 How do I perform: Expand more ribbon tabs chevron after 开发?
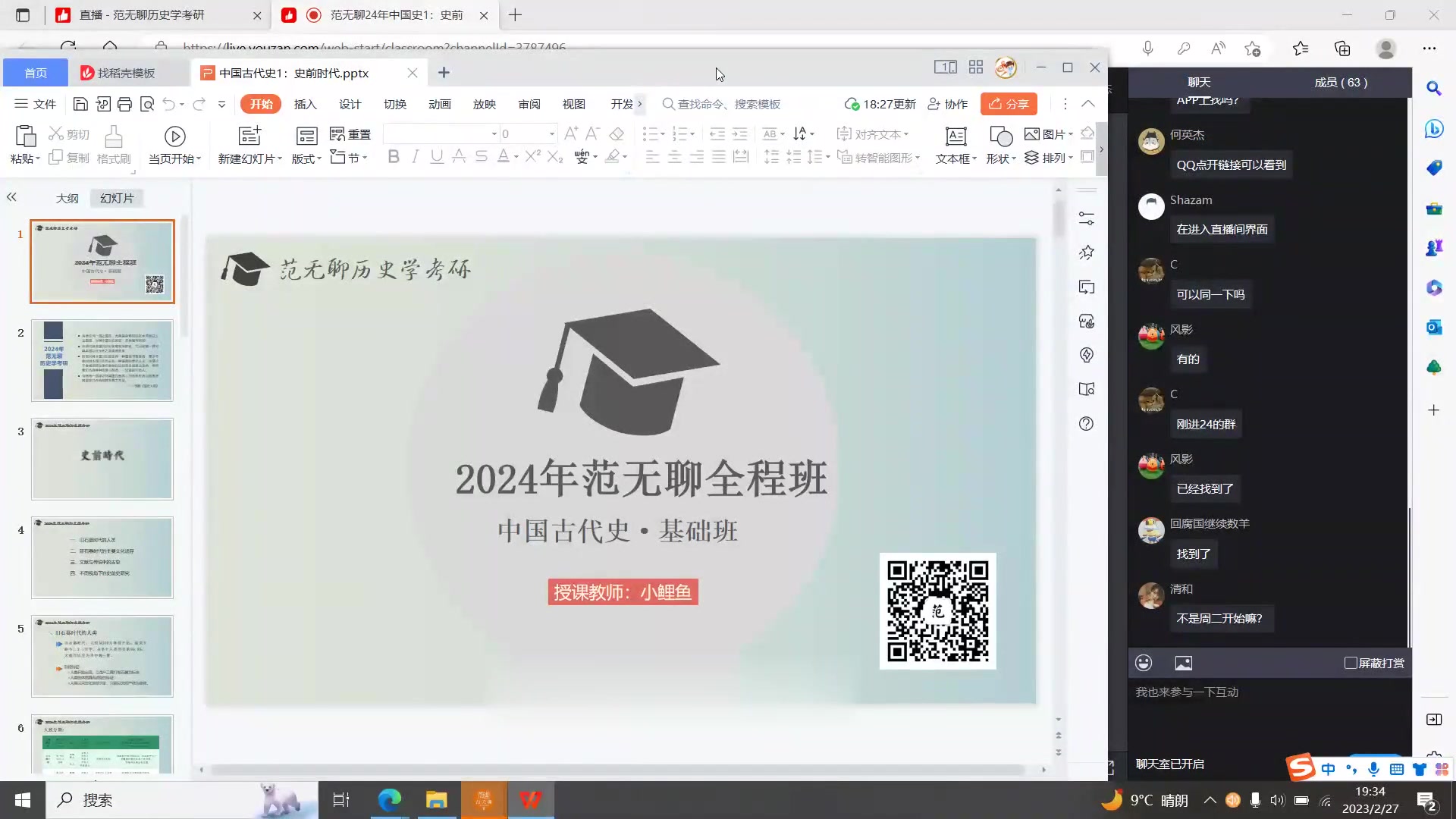[x=640, y=104]
